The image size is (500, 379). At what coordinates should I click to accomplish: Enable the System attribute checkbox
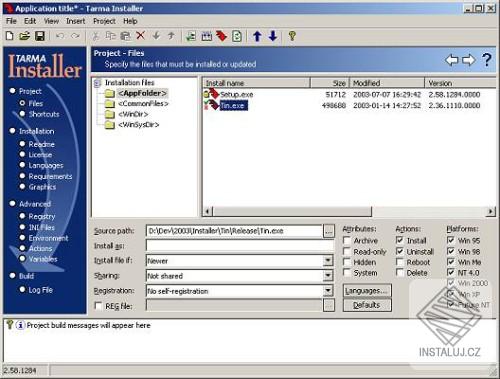(347, 273)
